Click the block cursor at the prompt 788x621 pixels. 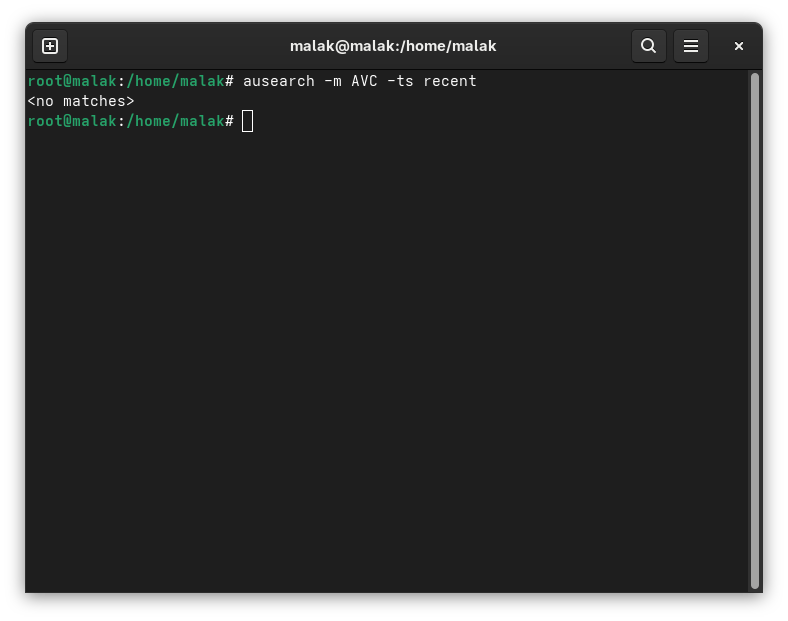(248, 121)
